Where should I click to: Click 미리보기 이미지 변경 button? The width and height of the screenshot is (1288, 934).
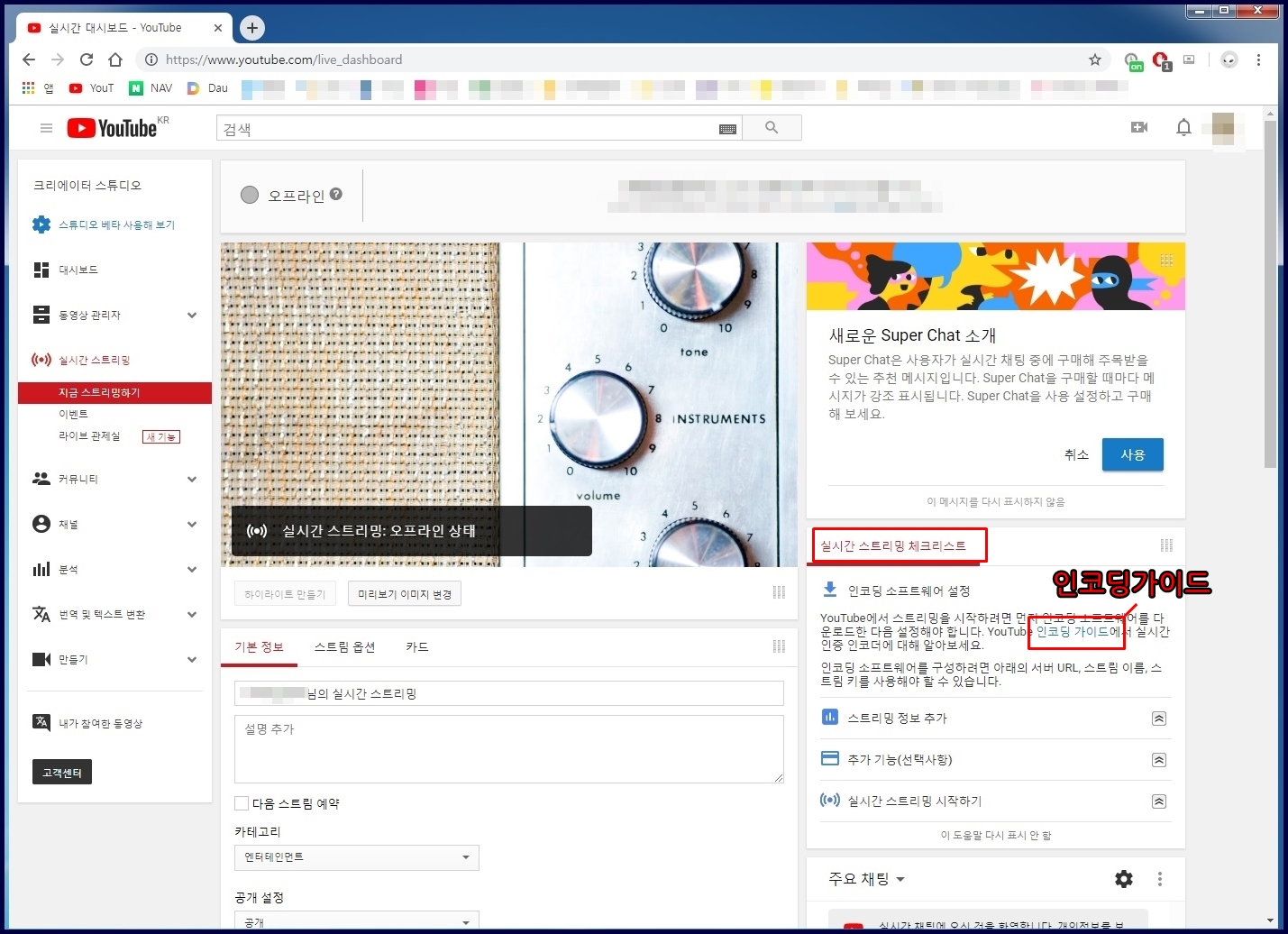click(x=405, y=594)
